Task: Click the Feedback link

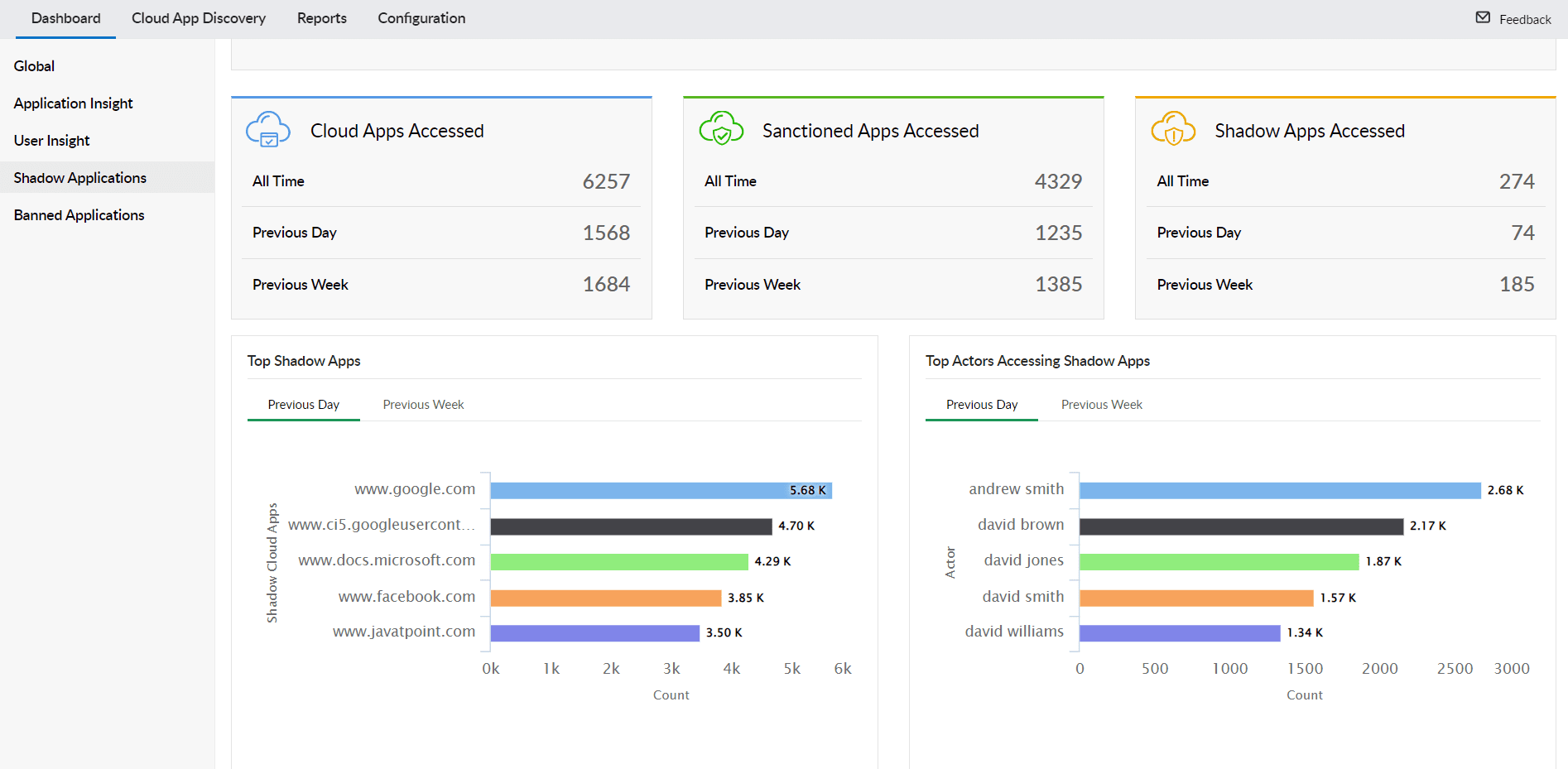Action: [x=1523, y=19]
